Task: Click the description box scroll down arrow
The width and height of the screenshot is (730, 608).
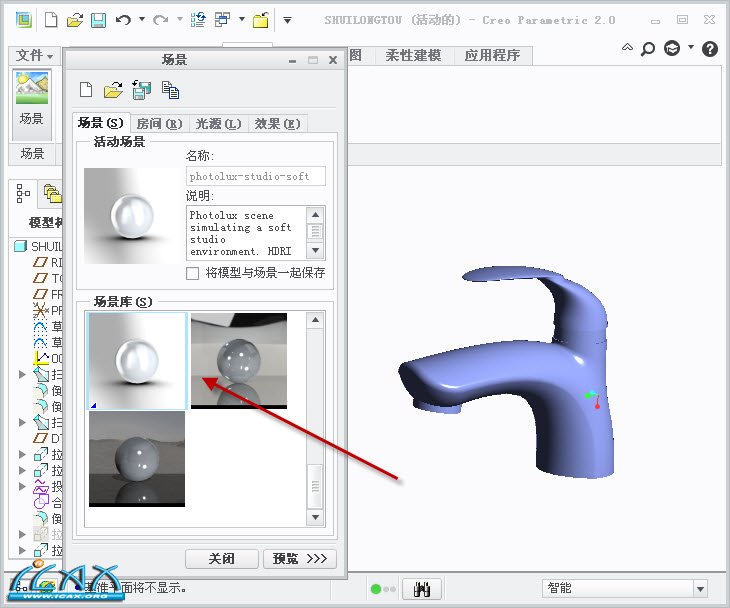Action: [316, 250]
